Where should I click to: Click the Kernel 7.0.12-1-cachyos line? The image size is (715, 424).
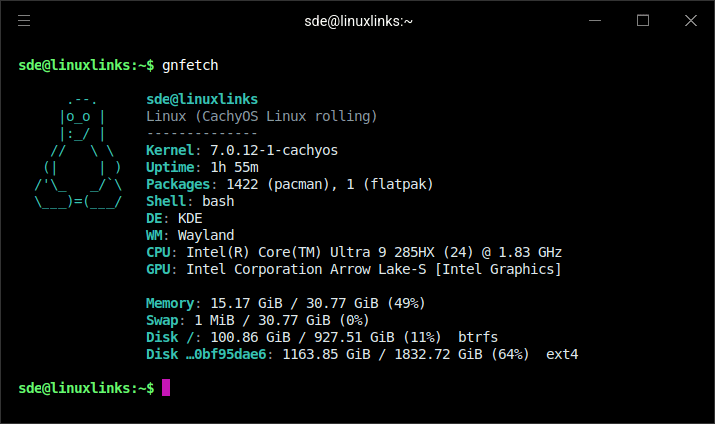[x=242, y=150]
